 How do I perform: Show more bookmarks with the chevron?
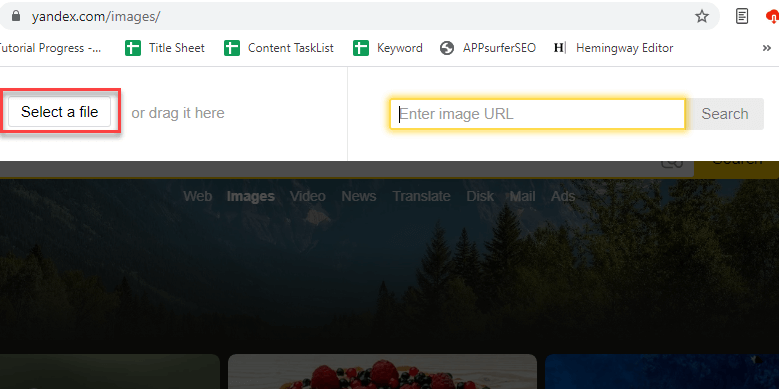click(767, 48)
